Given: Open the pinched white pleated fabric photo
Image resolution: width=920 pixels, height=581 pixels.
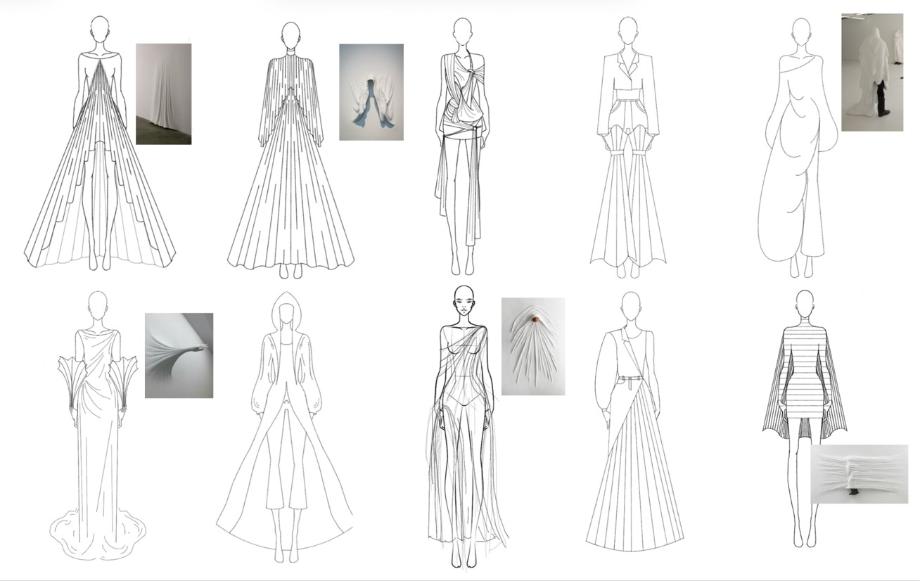Looking at the screenshot, I should click(859, 474).
